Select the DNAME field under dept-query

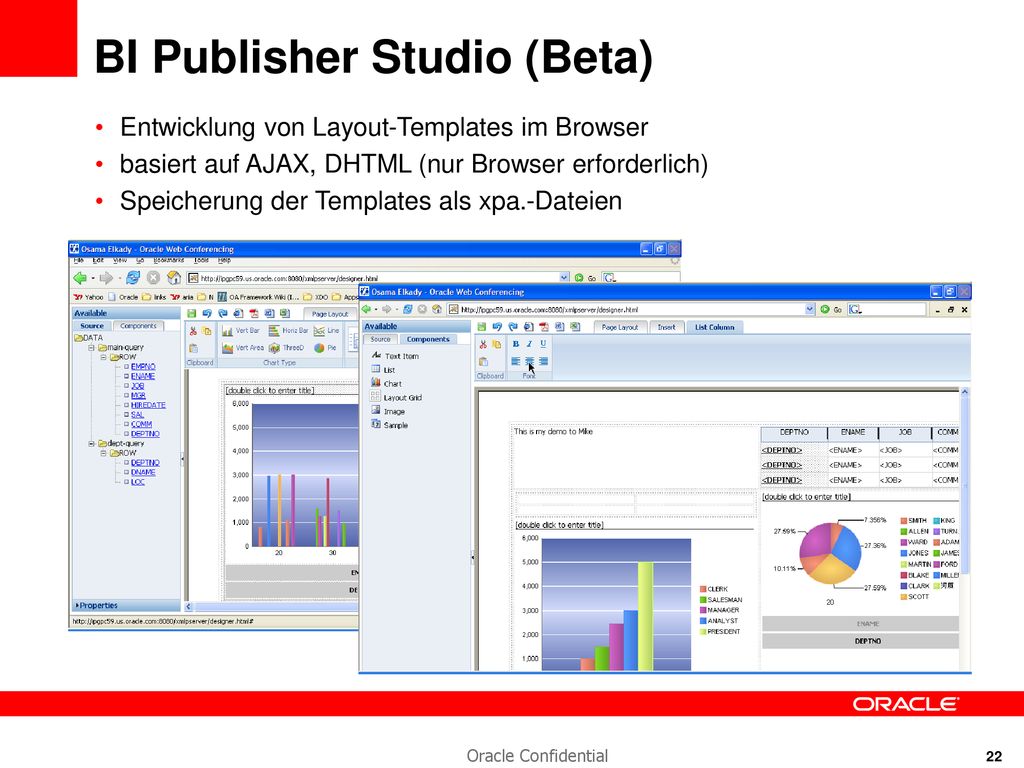(x=143, y=473)
